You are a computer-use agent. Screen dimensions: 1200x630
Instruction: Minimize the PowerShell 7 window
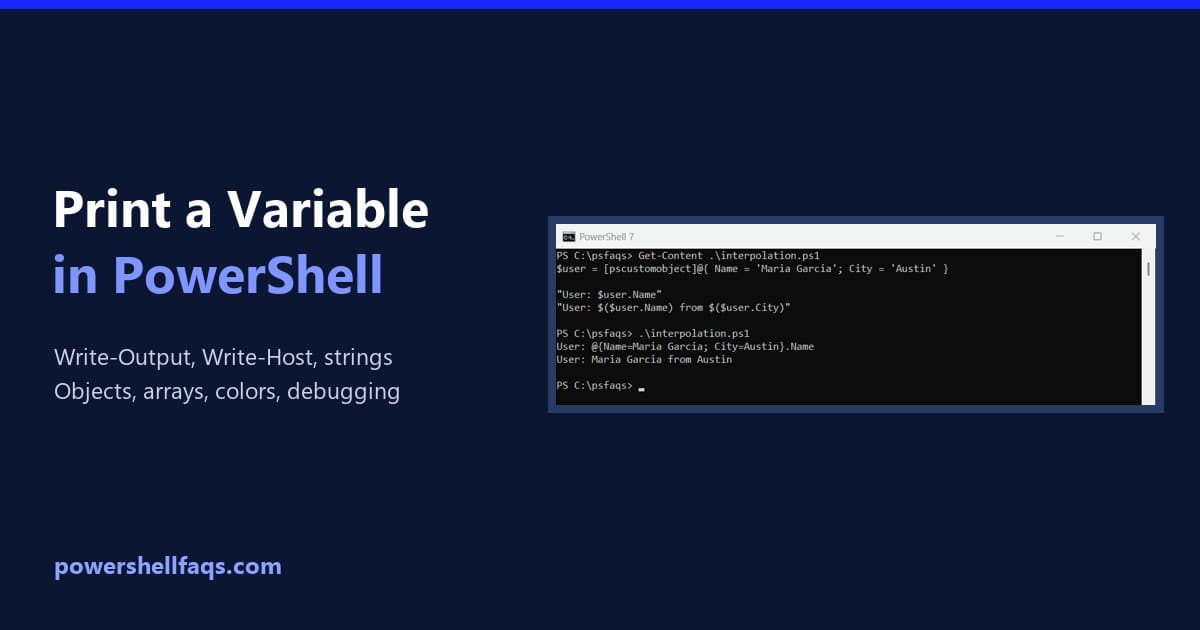(1059, 237)
